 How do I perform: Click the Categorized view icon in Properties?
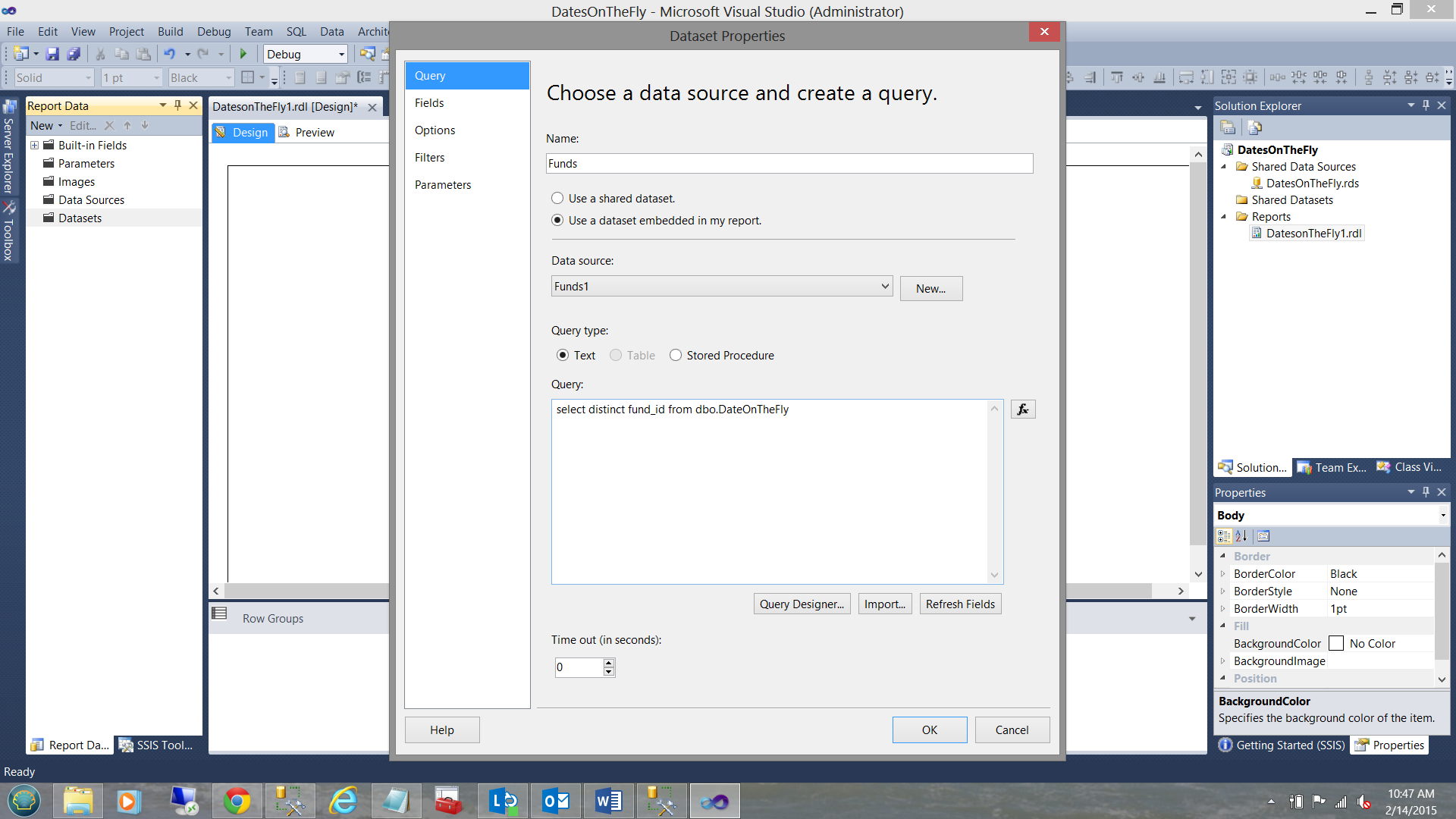coord(1223,536)
